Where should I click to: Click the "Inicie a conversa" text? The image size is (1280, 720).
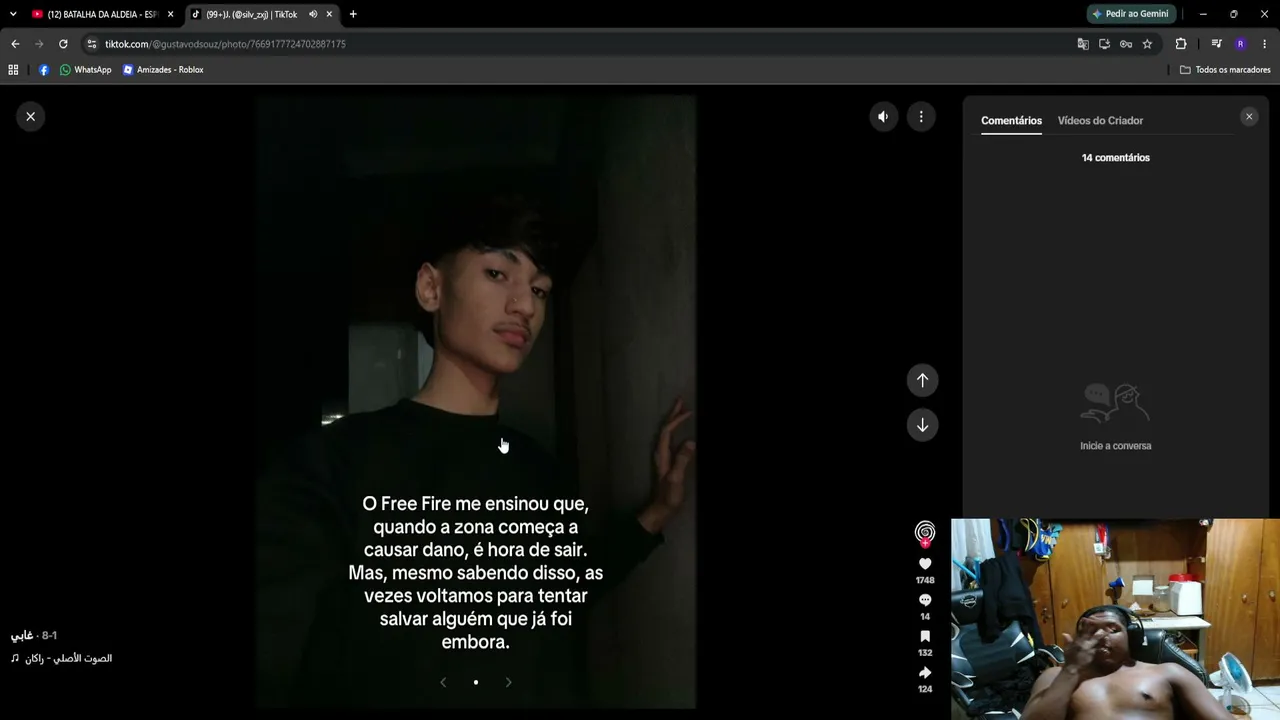(x=1115, y=446)
